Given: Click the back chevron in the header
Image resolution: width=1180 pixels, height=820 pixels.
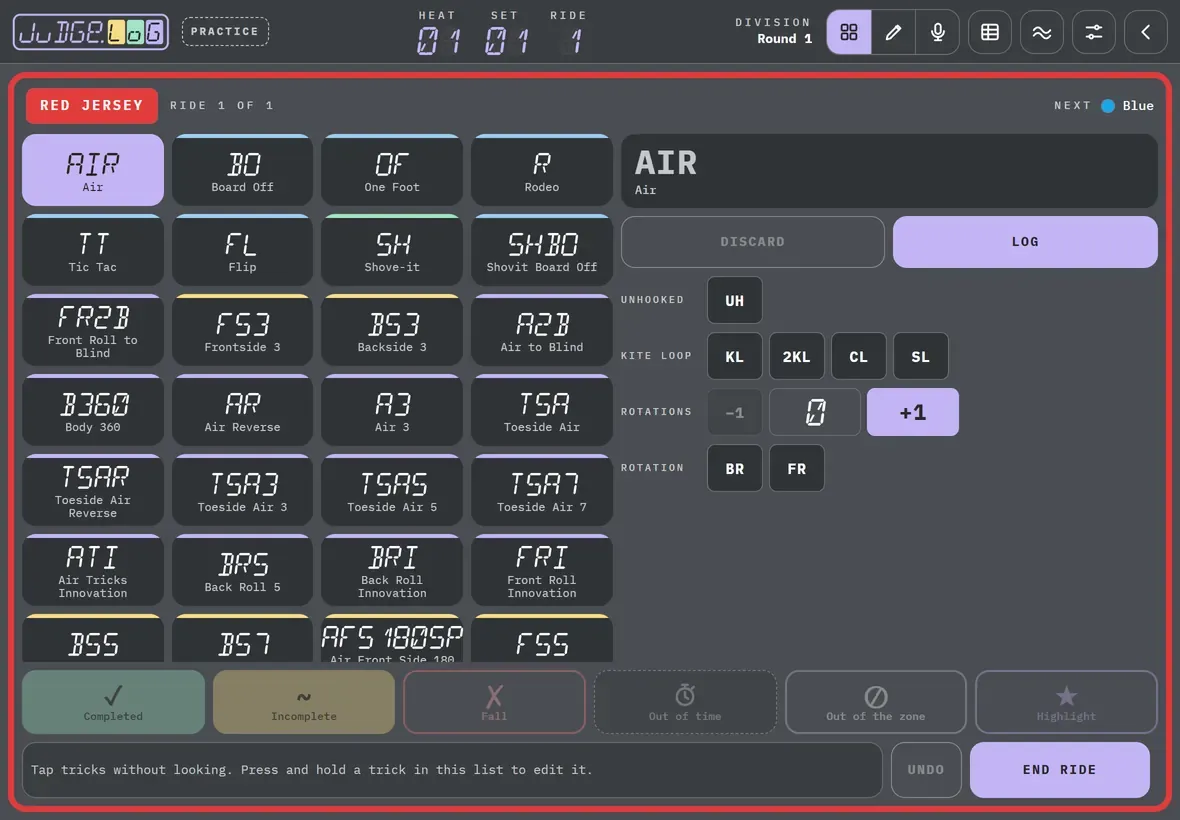Looking at the screenshot, I should click(1145, 32).
